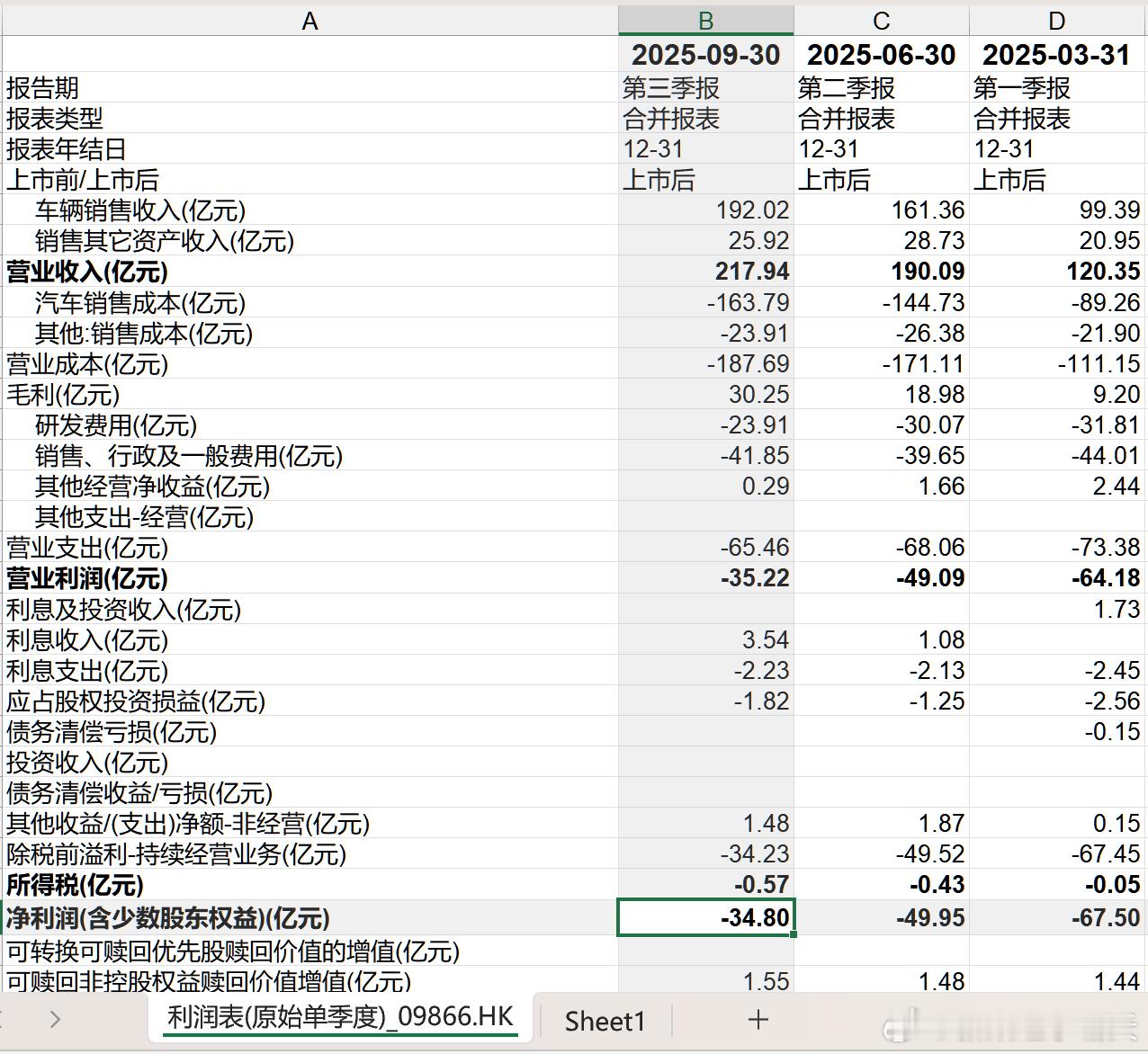Click the 其他经营净收益(亿元) label
The width and height of the screenshot is (1148, 1054).
[x=153, y=487]
